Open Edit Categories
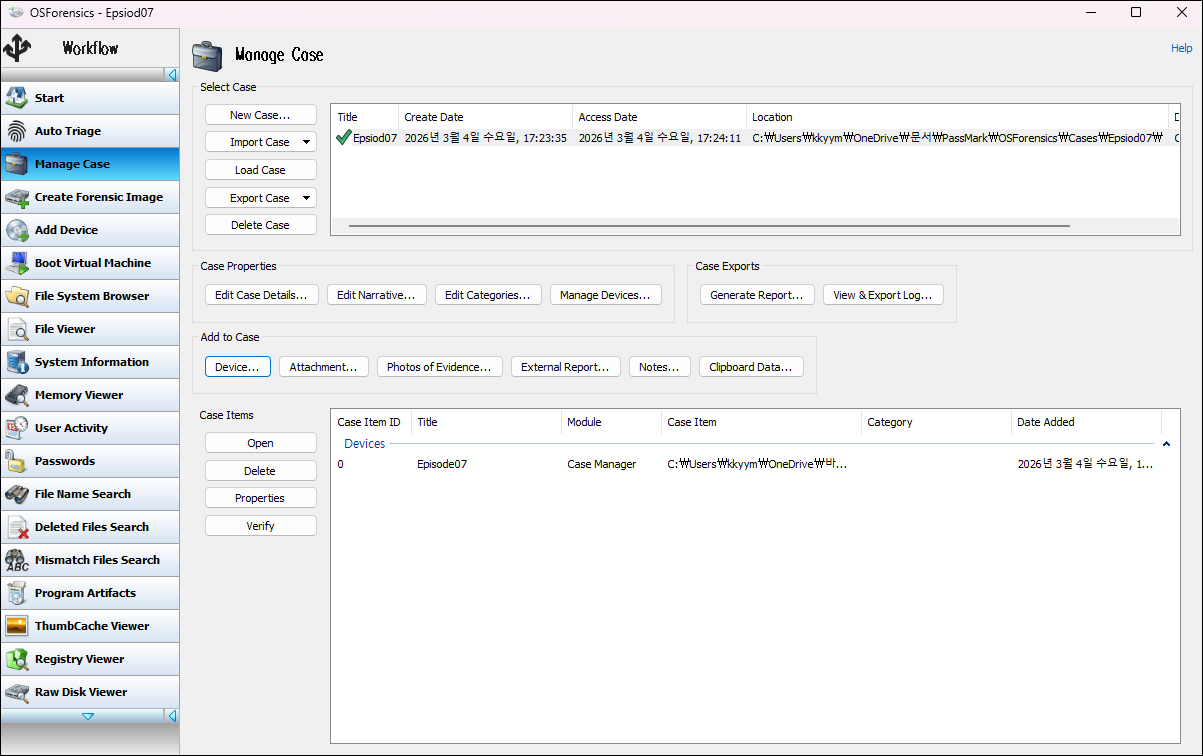1203x756 pixels. pyautogui.click(x=488, y=295)
